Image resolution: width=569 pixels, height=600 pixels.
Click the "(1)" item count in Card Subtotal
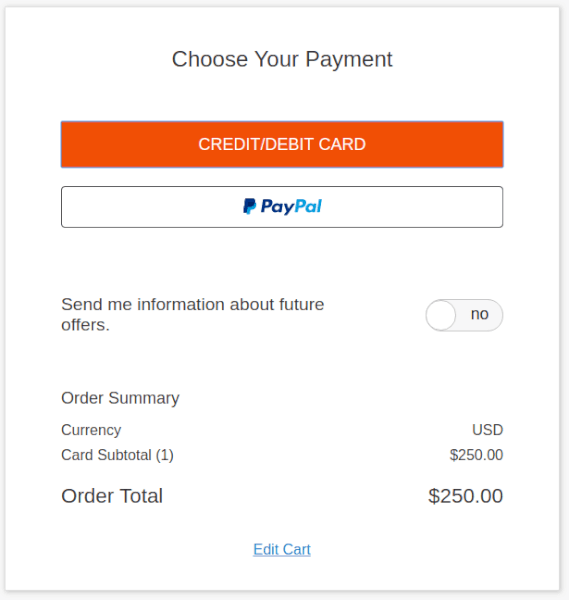[165, 455]
